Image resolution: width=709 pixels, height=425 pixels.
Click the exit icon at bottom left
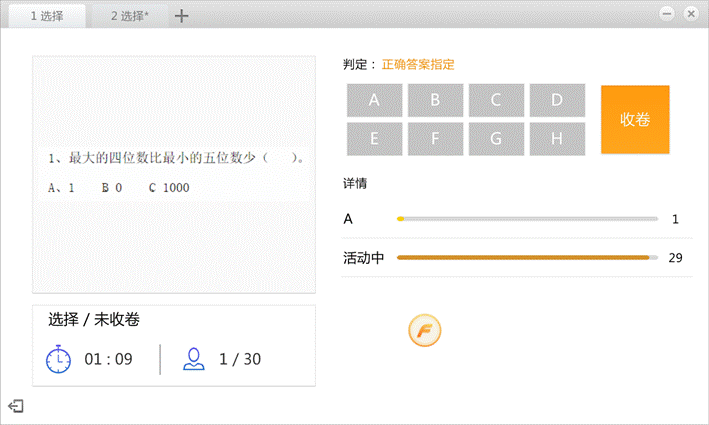[x=16, y=405]
